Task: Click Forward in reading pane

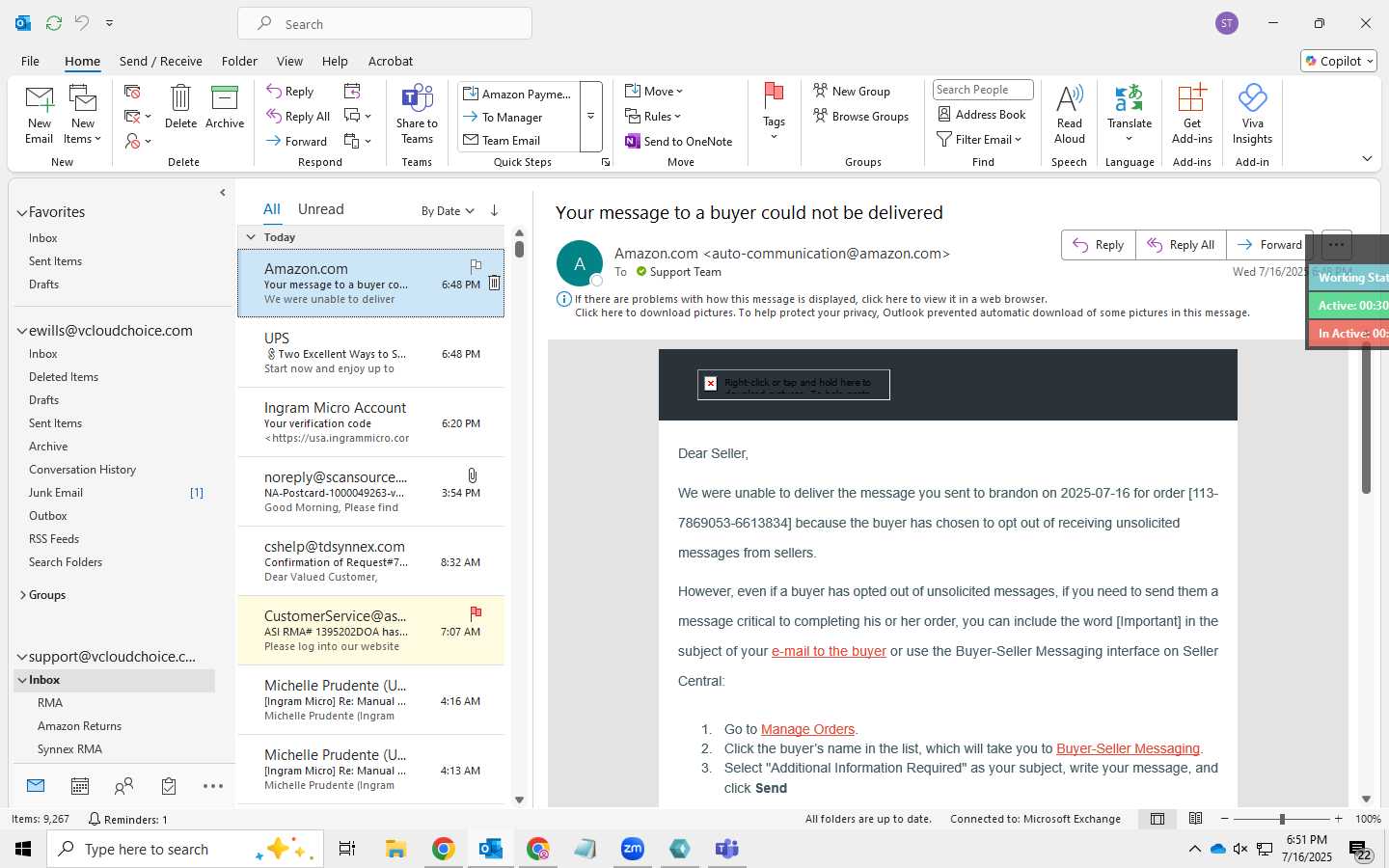Action: pos(1269,245)
